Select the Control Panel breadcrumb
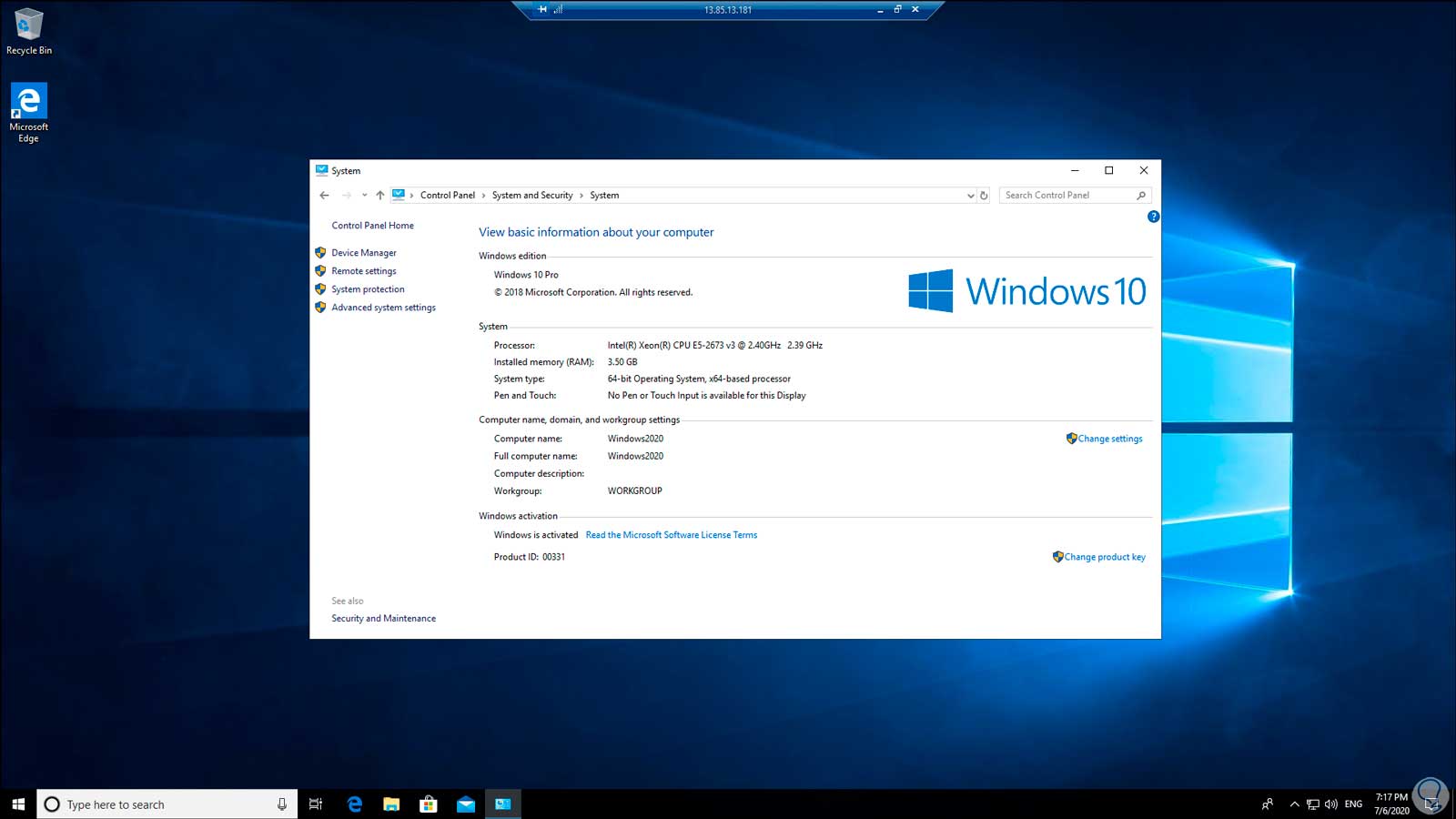 pyautogui.click(x=448, y=196)
